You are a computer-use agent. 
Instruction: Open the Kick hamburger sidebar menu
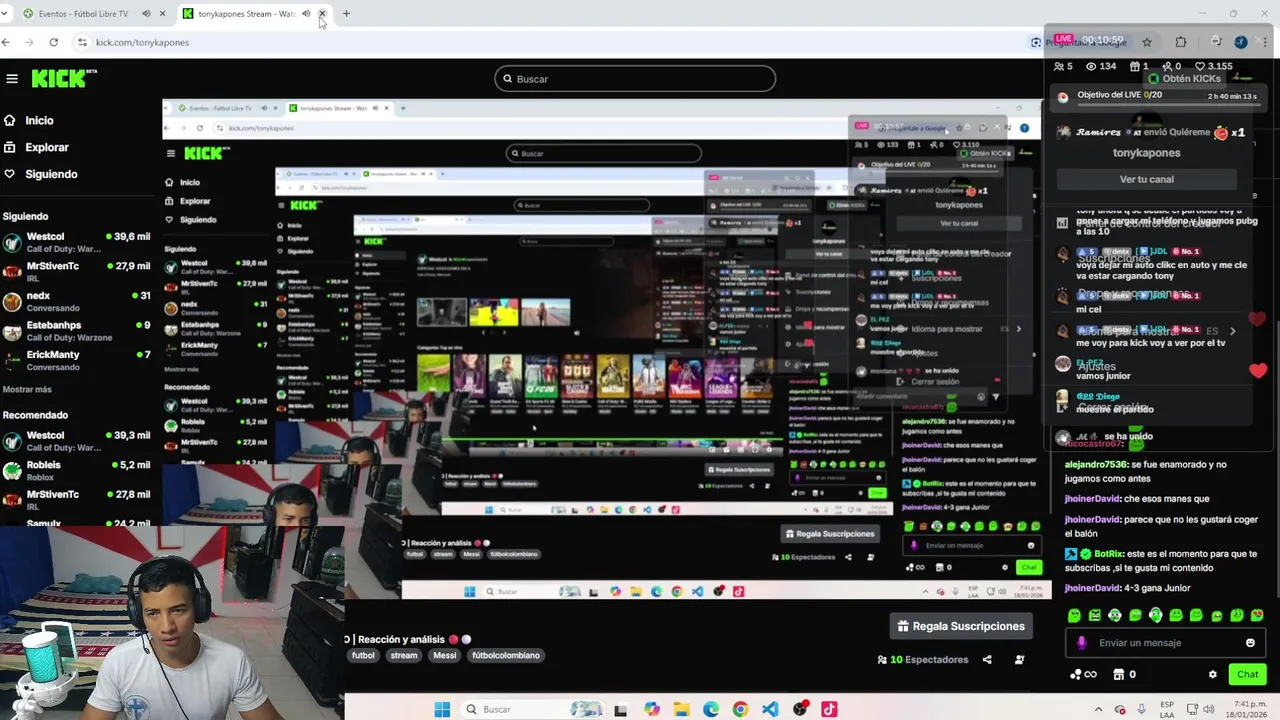(12, 78)
